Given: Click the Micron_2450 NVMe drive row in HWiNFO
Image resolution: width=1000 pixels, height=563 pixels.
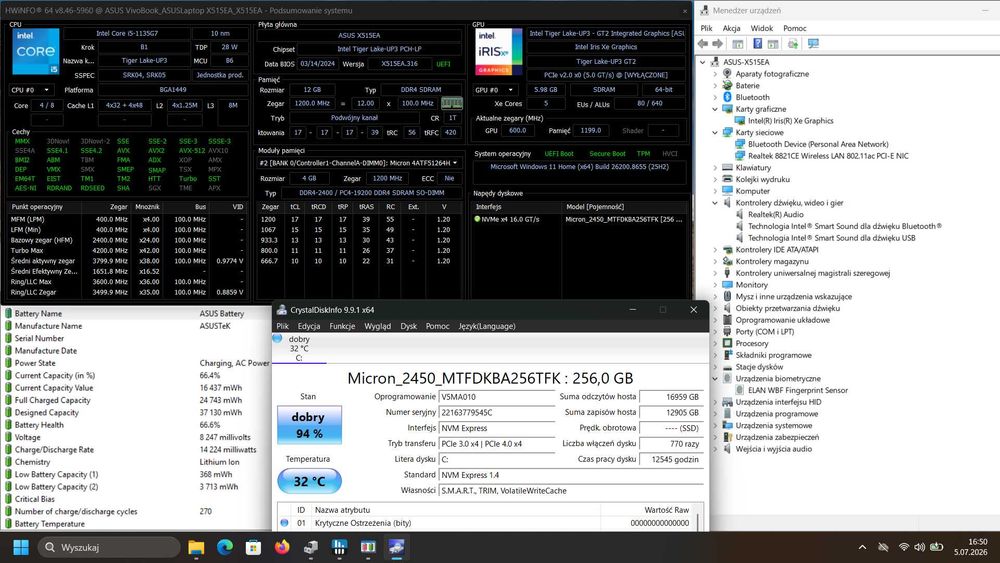Looking at the screenshot, I should pos(580,219).
